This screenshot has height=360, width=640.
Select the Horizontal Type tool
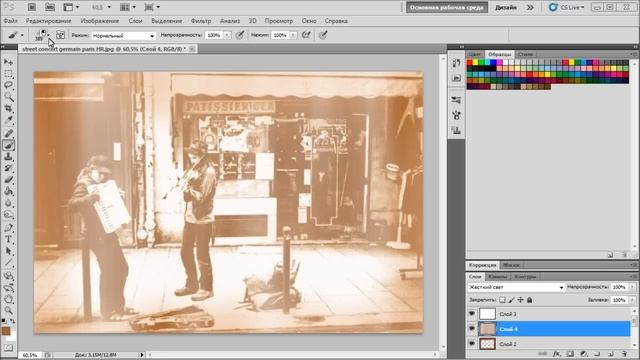tap(8, 240)
